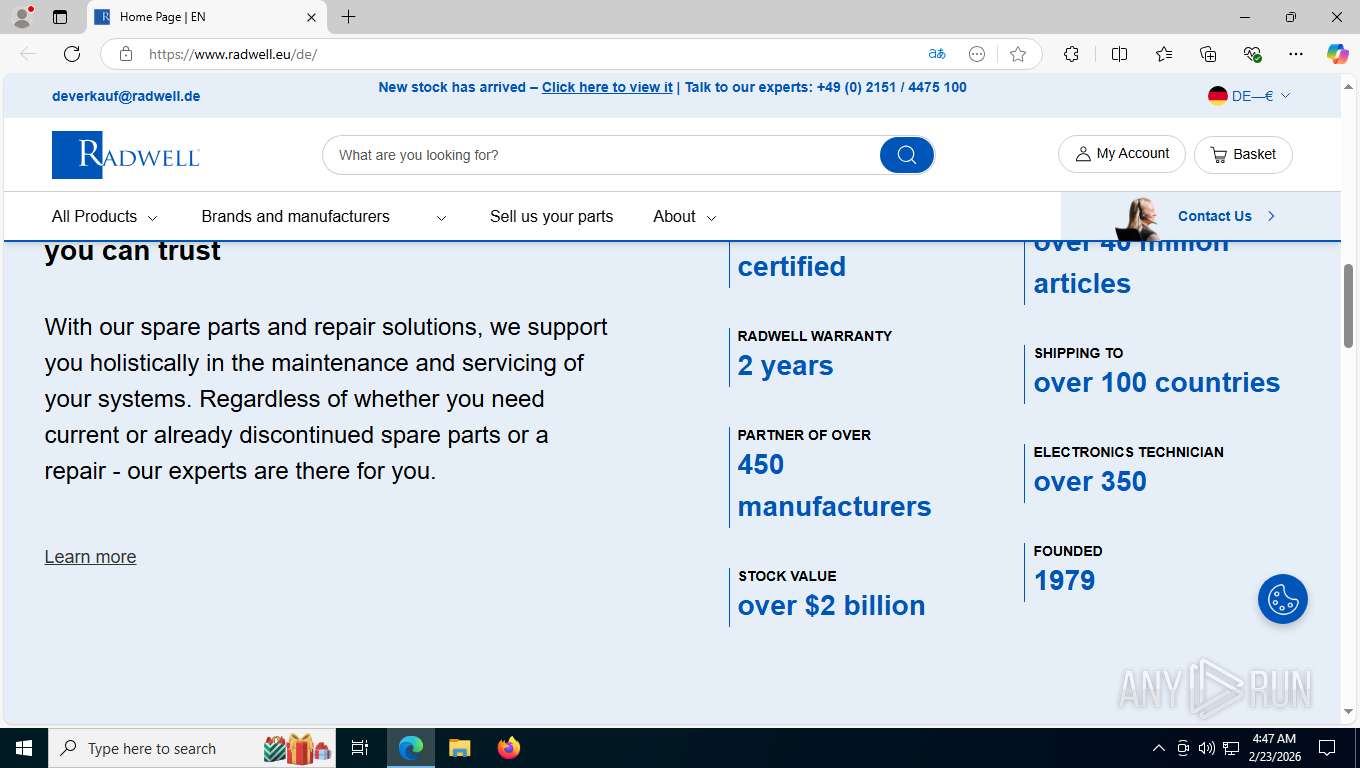Click the 'over 350' technician count
The height and width of the screenshot is (768, 1360).
pos(1090,482)
